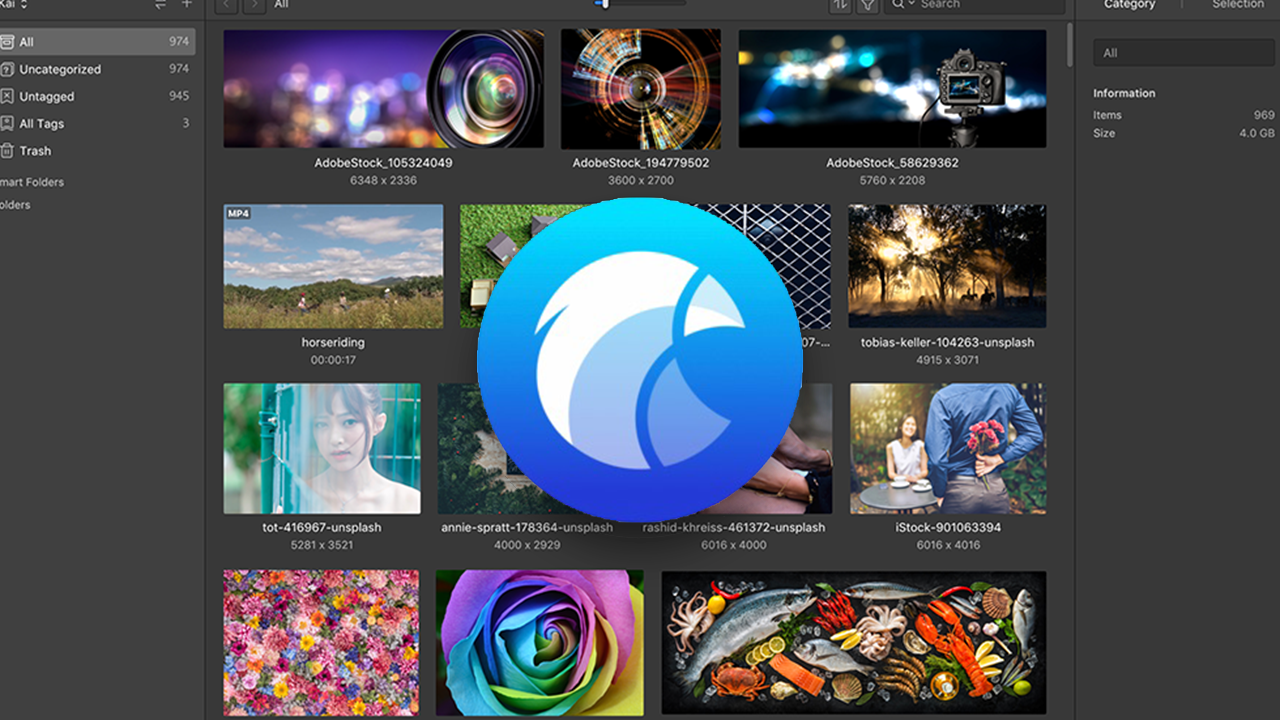Click the 6348 x 2336 dimensions text
This screenshot has width=1280, height=720.
[384, 181]
